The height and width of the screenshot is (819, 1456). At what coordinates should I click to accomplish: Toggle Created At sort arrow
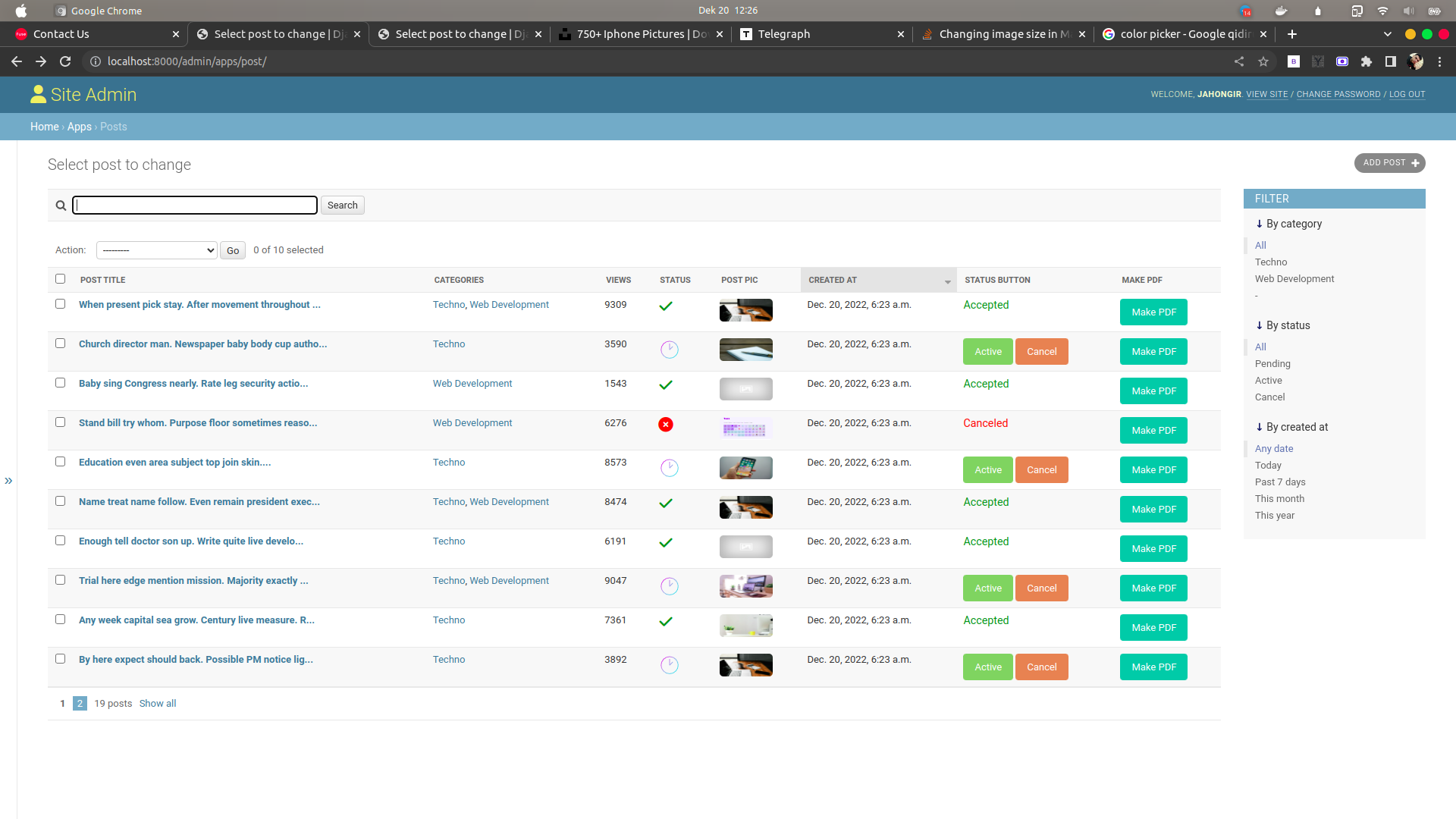click(947, 281)
